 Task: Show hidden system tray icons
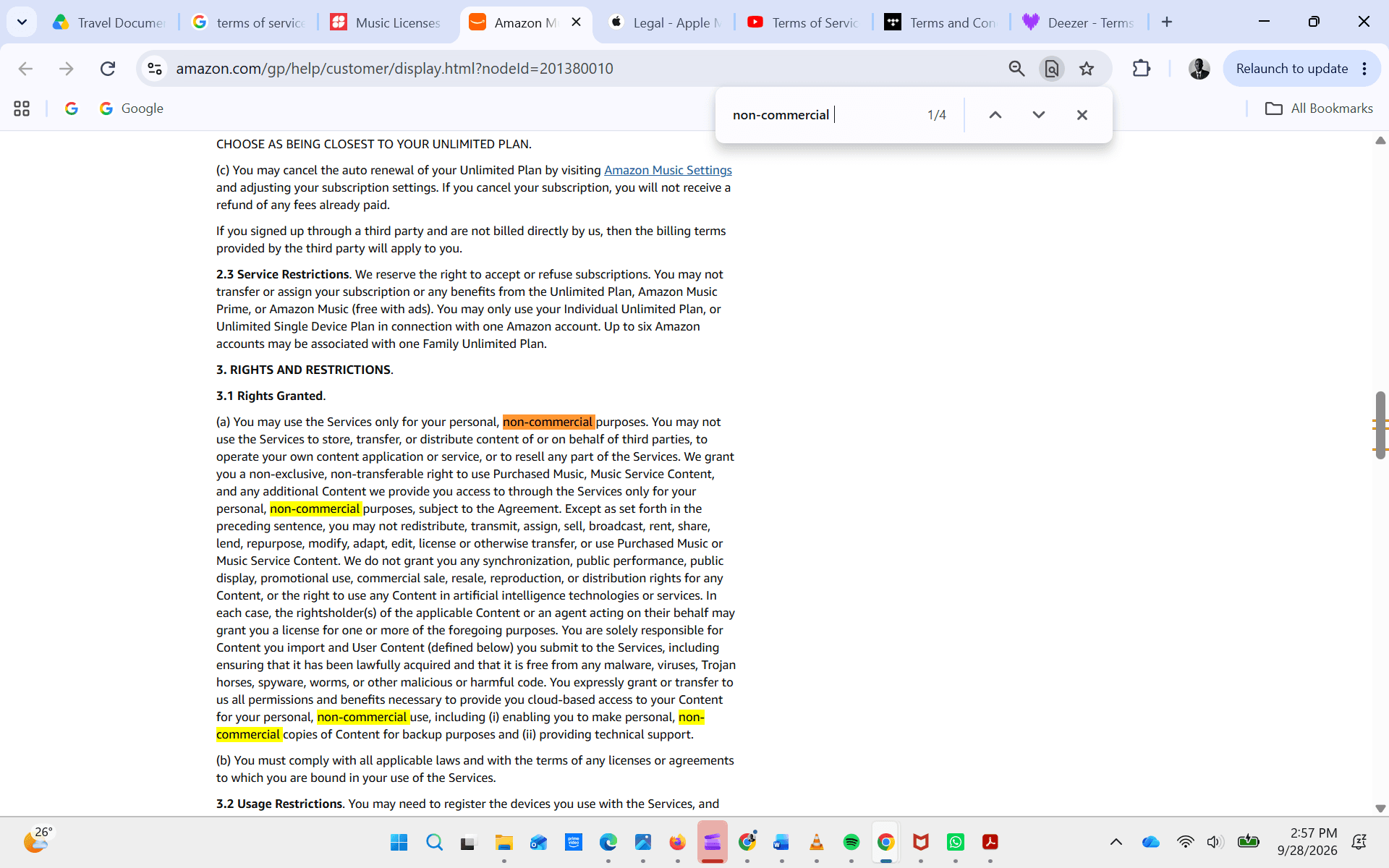pos(1116,842)
